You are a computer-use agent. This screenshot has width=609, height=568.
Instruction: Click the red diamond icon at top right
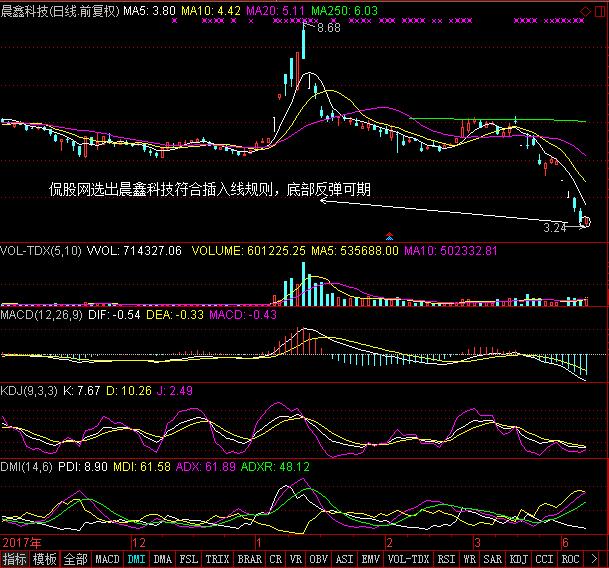[585, 12]
